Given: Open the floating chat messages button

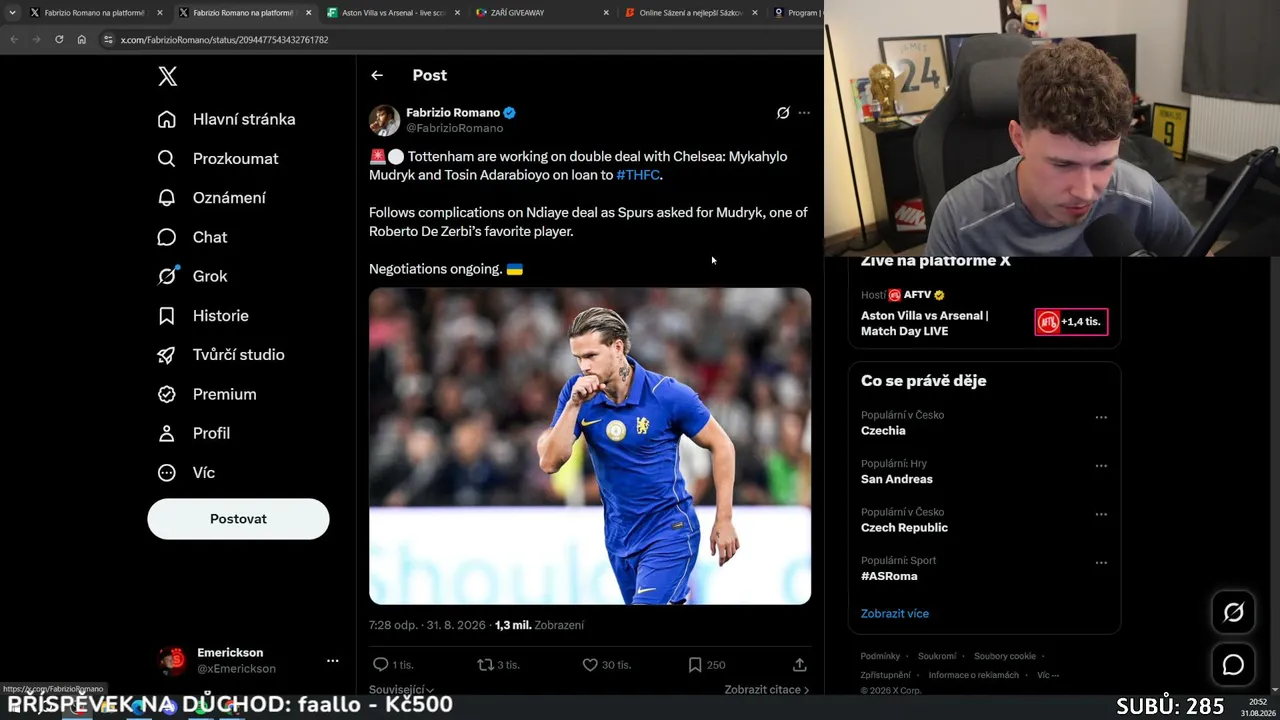Looking at the screenshot, I should pyautogui.click(x=1234, y=664).
